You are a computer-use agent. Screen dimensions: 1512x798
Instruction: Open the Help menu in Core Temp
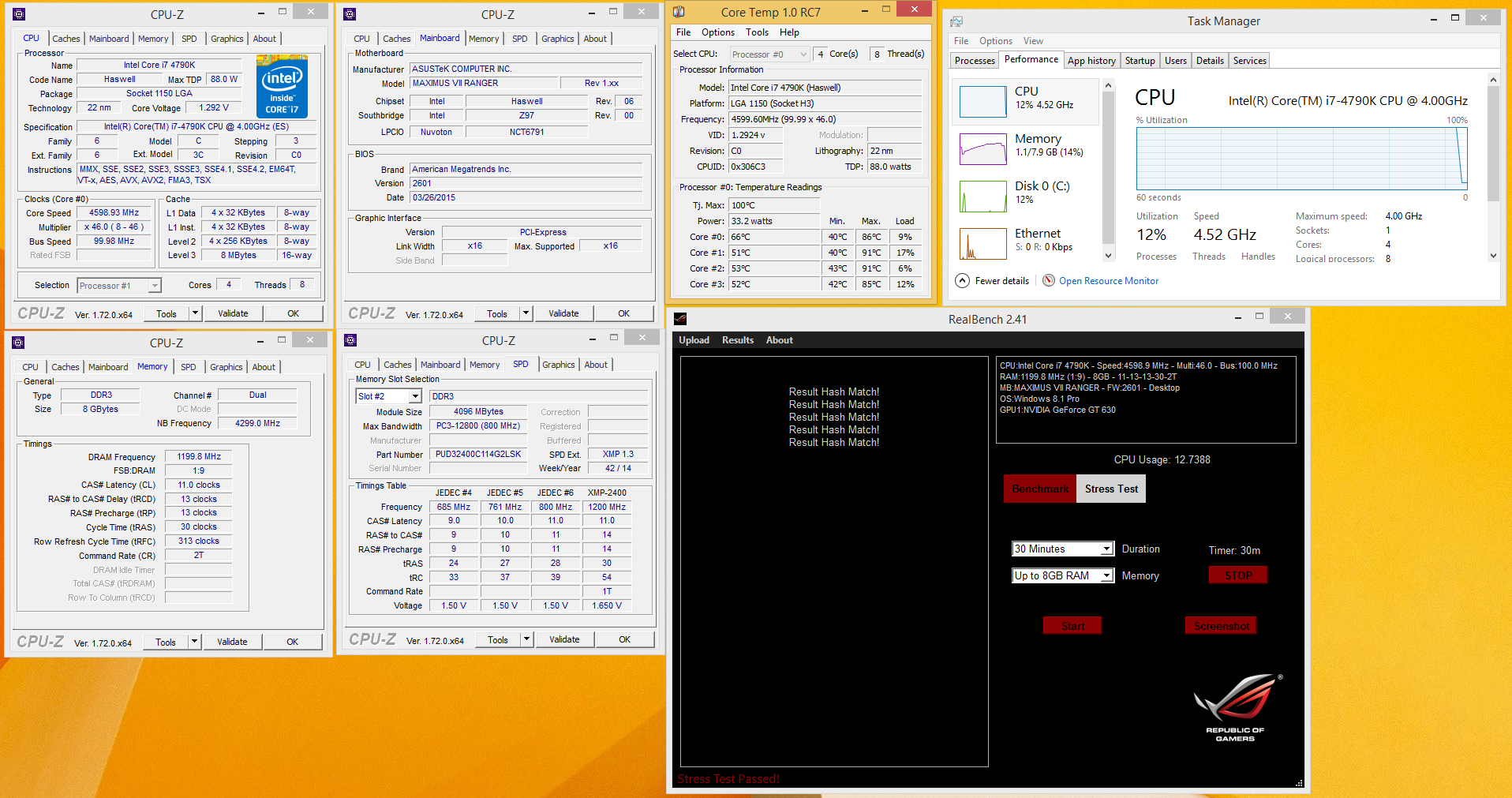789,32
